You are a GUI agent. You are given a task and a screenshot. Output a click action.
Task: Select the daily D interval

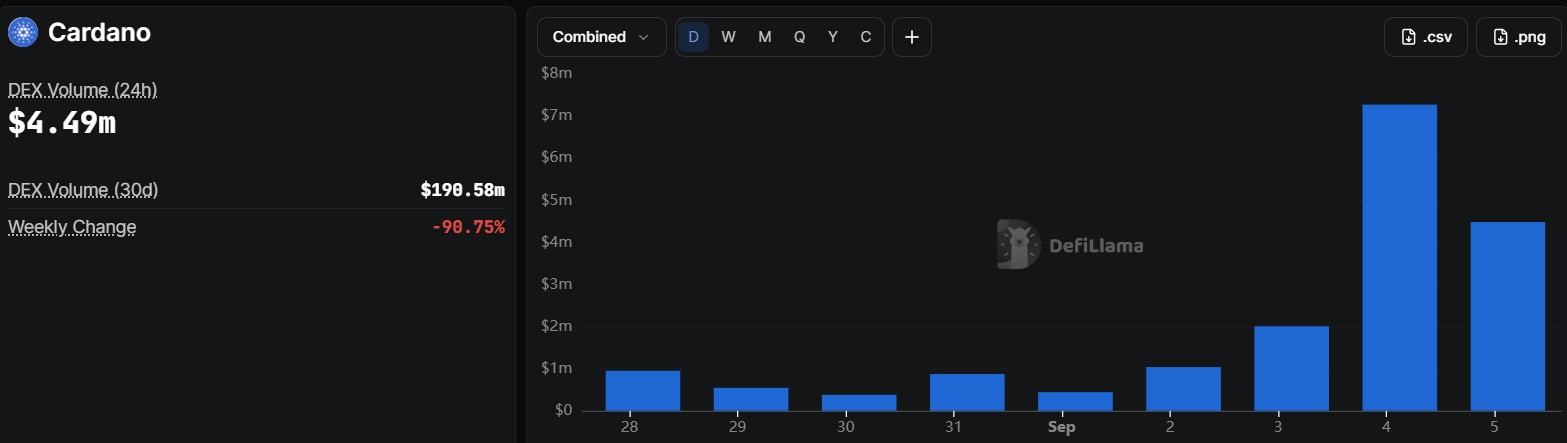pos(693,37)
